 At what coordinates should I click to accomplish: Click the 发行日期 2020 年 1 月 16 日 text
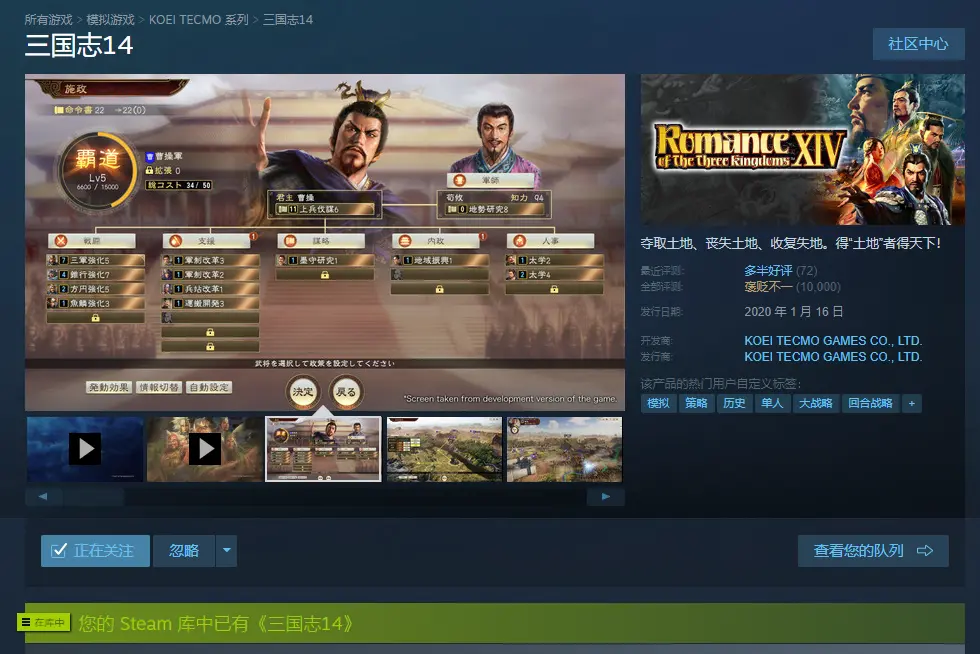click(794, 311)
